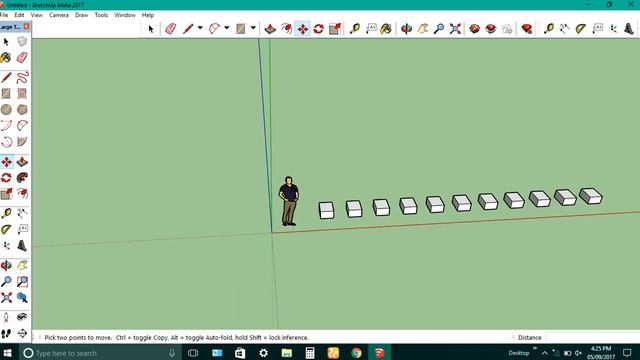Choose the Arc tool in the top toolbar

tap(214, 29)
